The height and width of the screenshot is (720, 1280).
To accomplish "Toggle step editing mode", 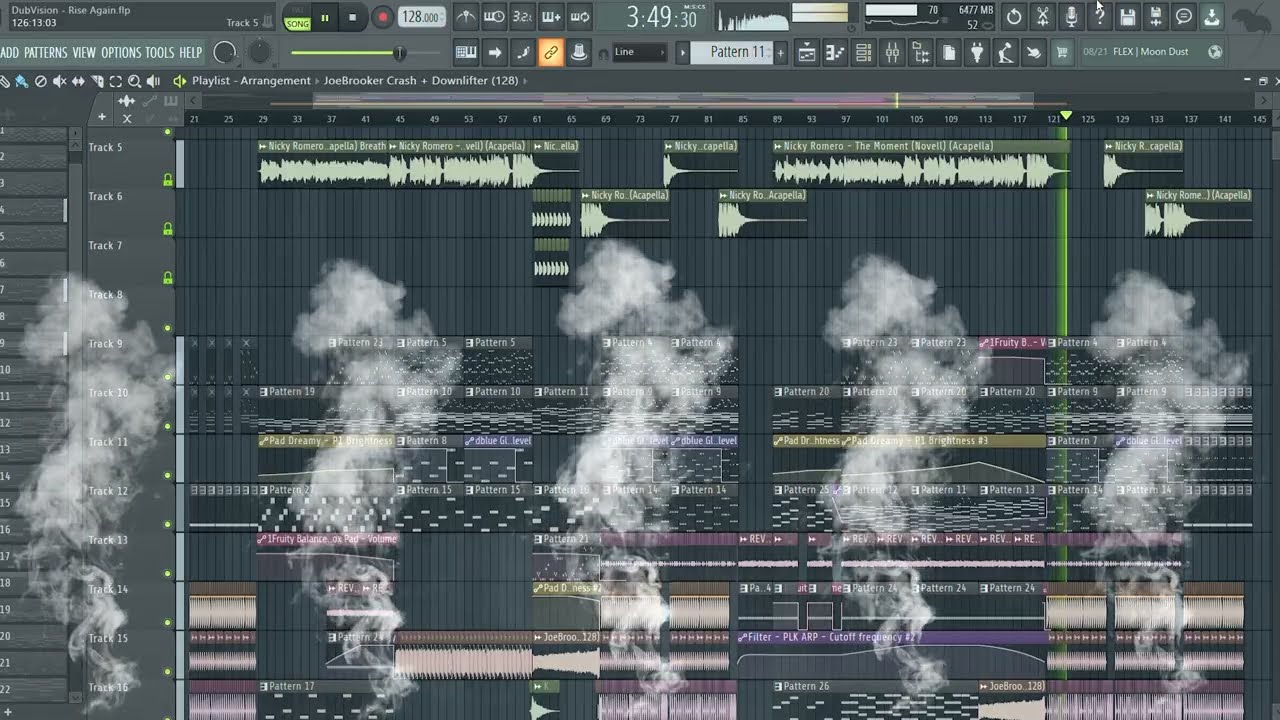I will (522, 52).
